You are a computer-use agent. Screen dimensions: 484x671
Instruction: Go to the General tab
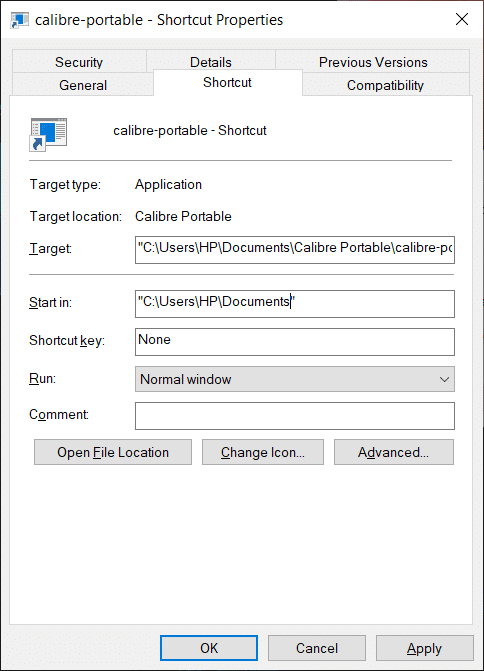coord(83,85)
